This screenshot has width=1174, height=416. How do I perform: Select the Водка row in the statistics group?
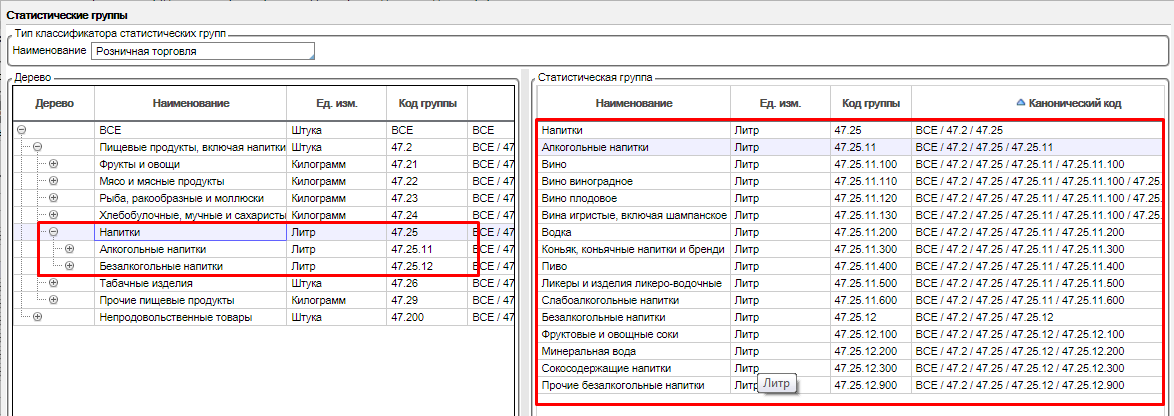pyautogui.click(x=632, y=232)
